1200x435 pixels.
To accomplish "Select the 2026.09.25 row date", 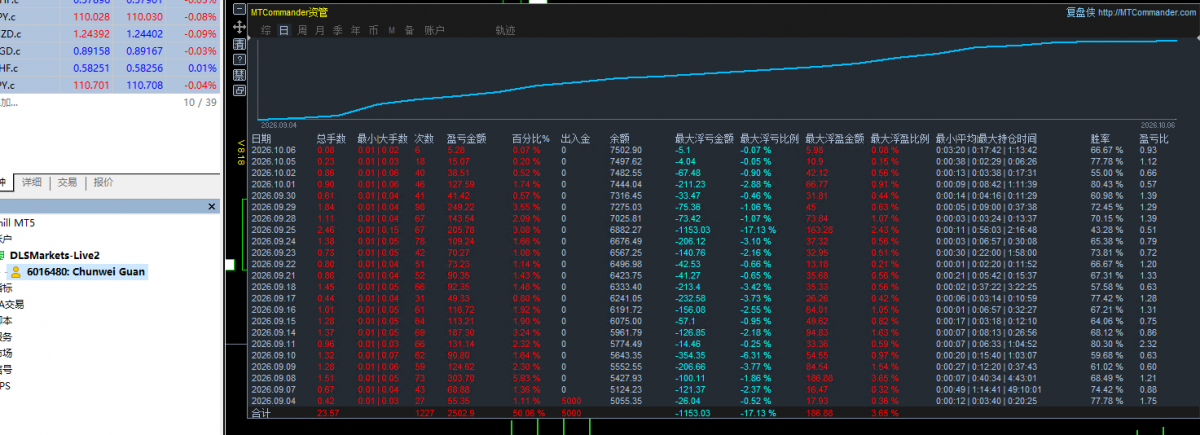I will point(274,228).
